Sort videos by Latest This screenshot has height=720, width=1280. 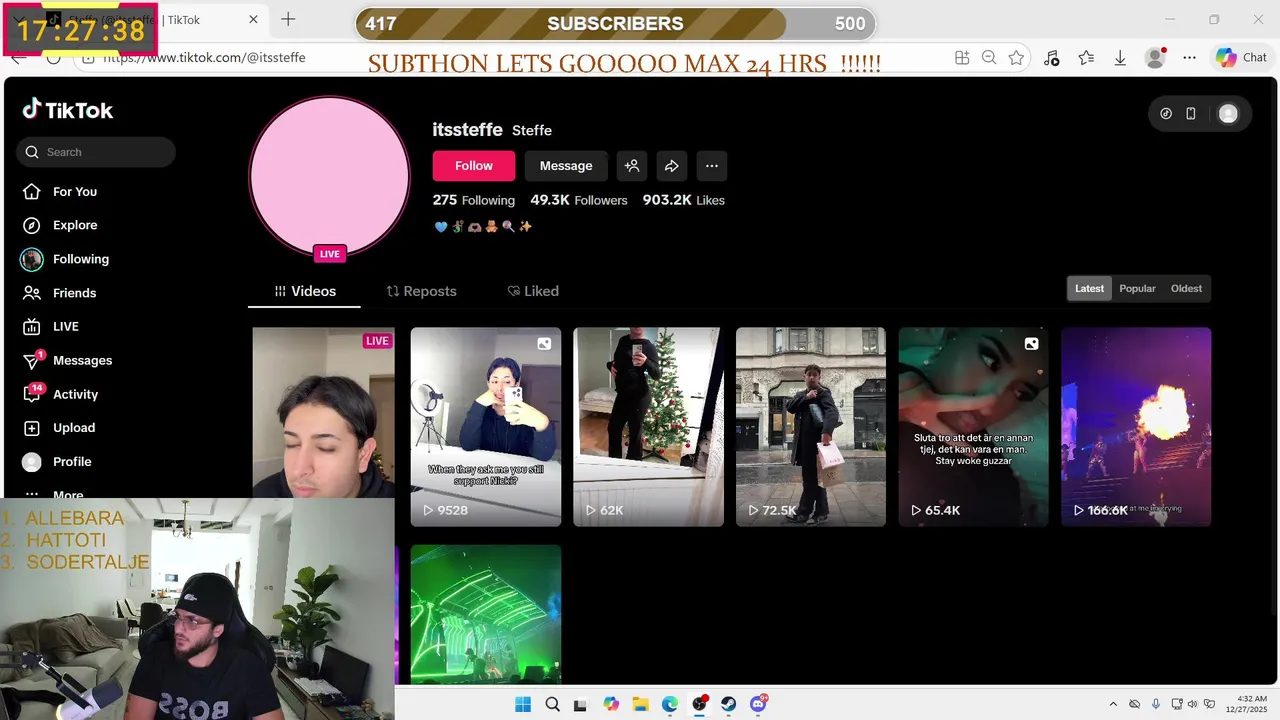click(1089, 288)
